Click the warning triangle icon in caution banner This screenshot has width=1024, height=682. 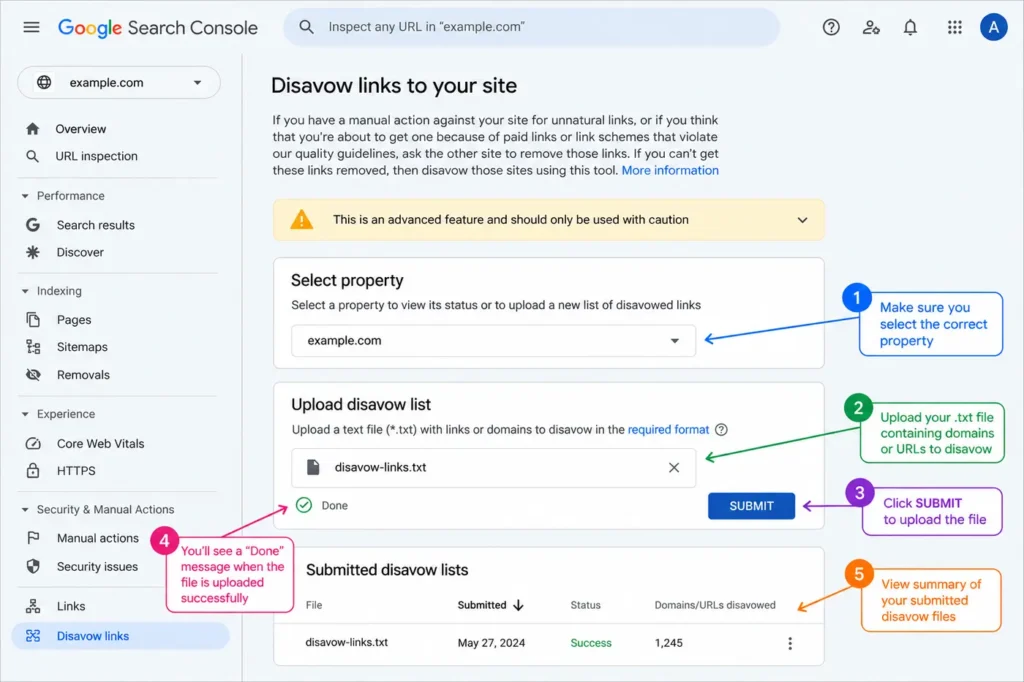(x=301, y=219)
